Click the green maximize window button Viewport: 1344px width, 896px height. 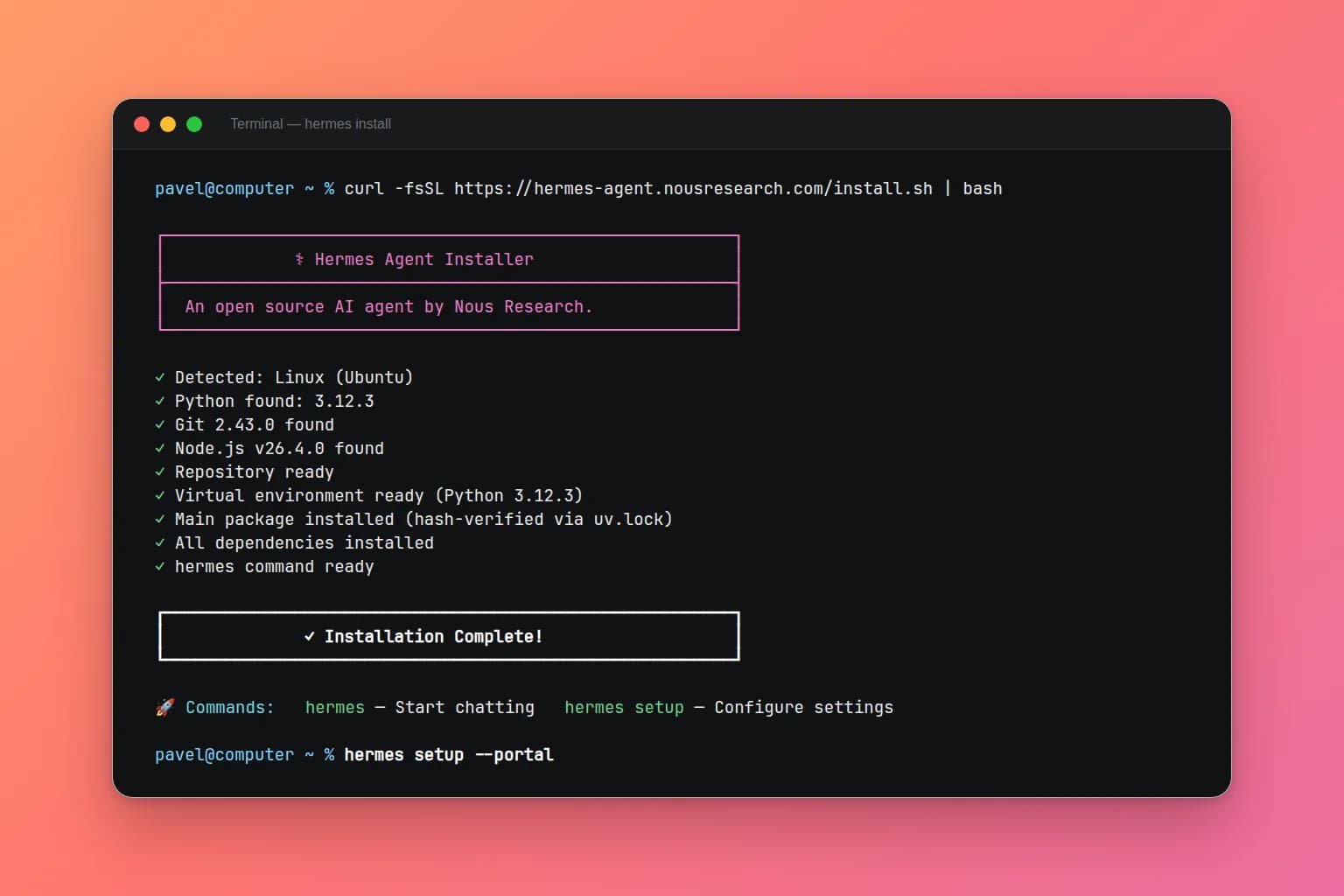pos(194,124)
